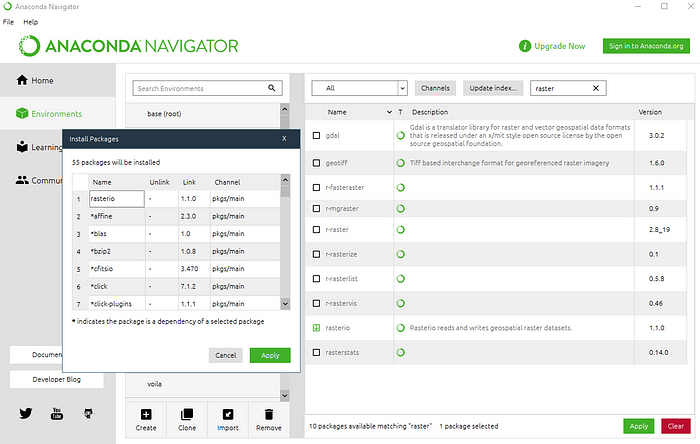Check the r-fasteraster package checkbox
700x444 pixels.
tap(317, 187)
